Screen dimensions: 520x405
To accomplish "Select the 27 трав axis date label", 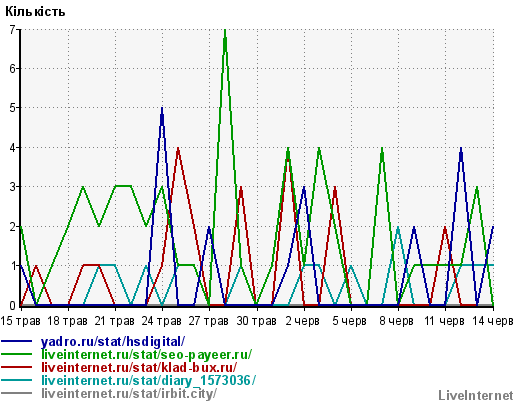I will [x=209, y=321].
